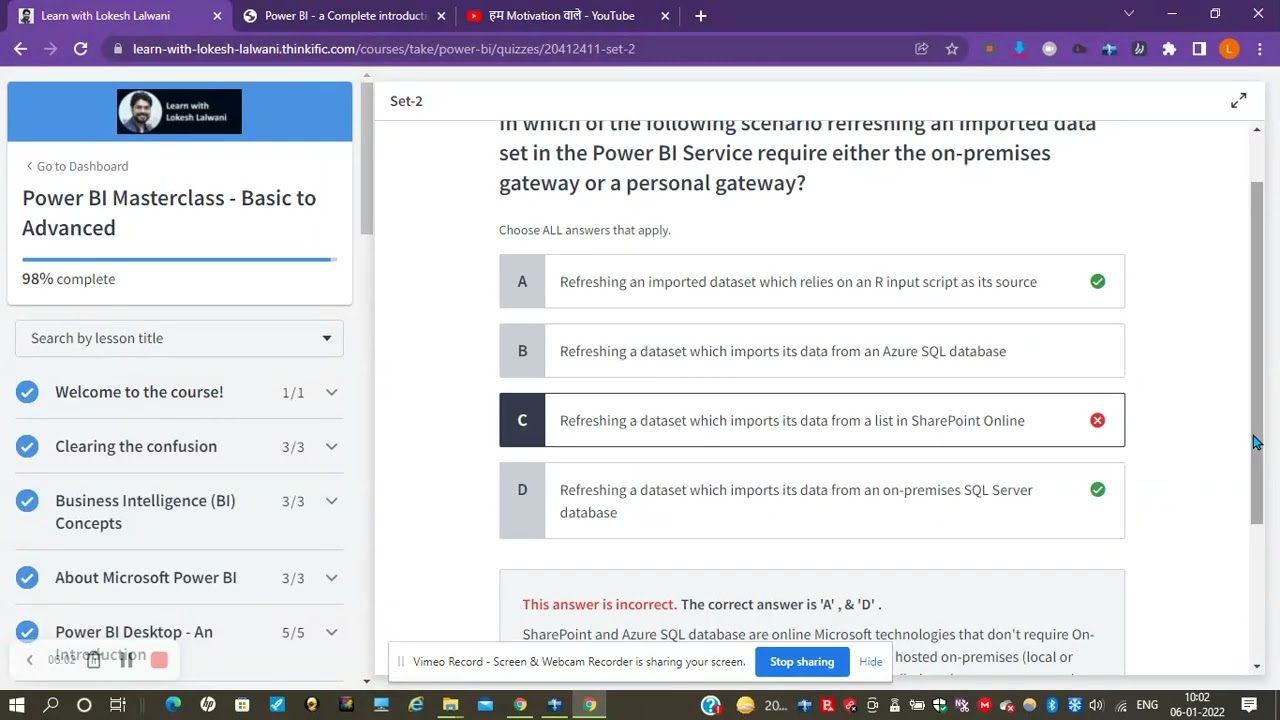Stop recording with the red square control
Image resolution: width=1280 pixels, height=720 pixels.
click(159, 659)
